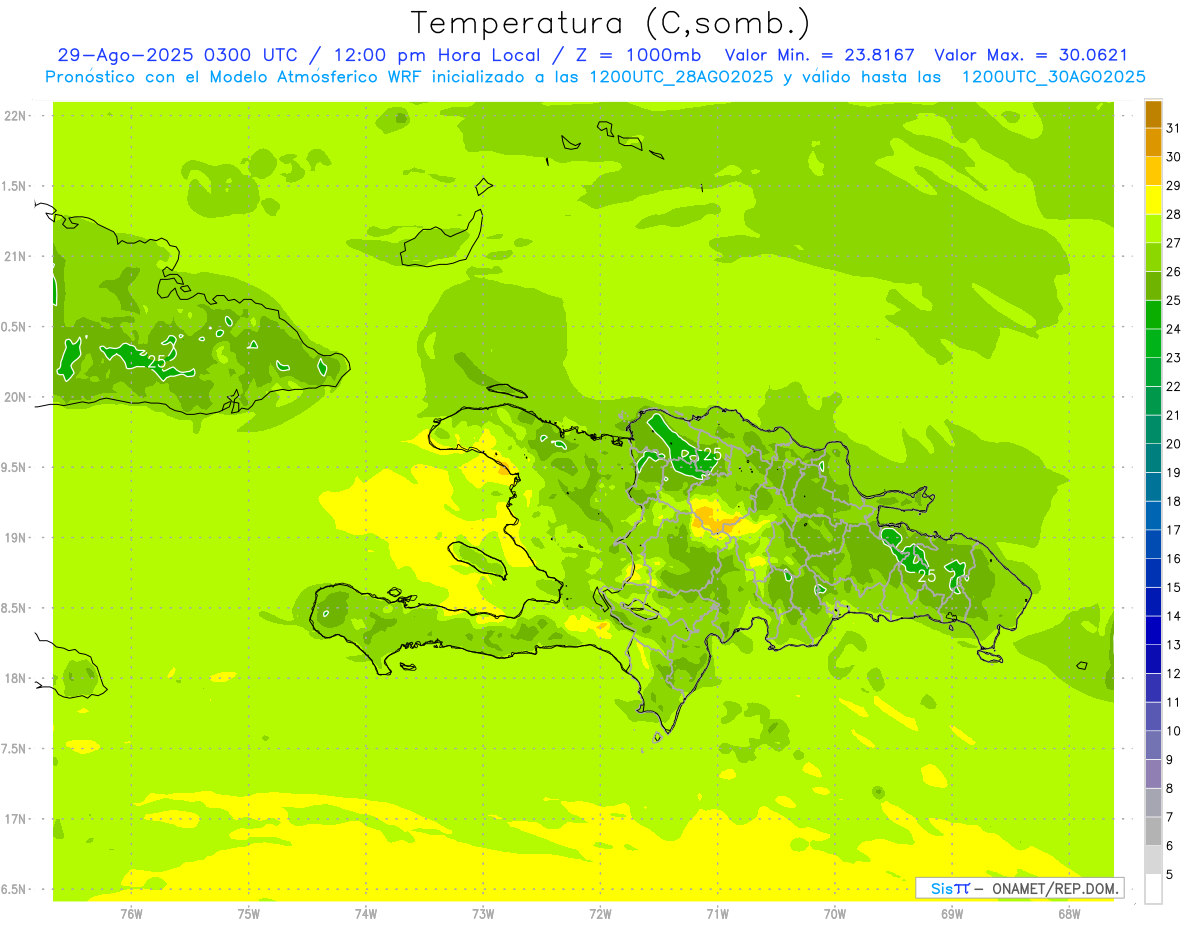Viewport: 1200px width, 927px height.
Task: Click the '25' contour label near 69W
Action: pyautogui.click(x=927, y=576)
